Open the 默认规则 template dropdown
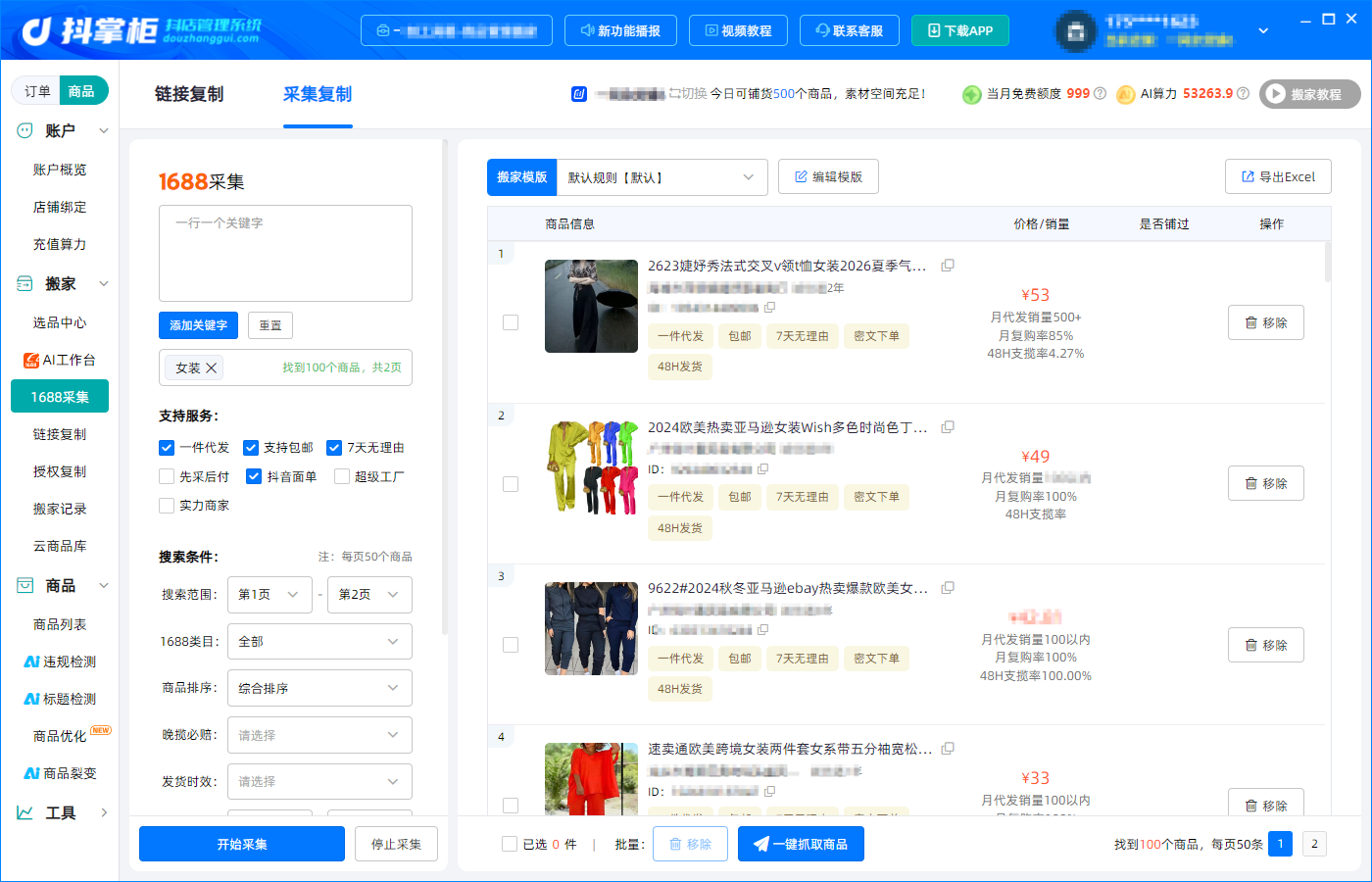This screenshot has height=882, width=1372. [x=661, y=177]
